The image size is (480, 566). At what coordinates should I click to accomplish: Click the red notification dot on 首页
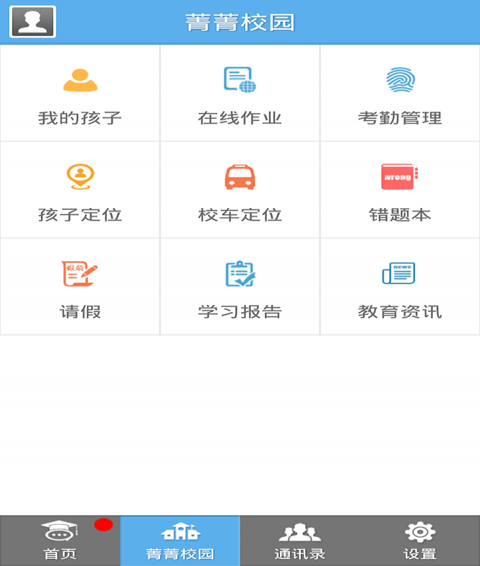pos(104,524)
